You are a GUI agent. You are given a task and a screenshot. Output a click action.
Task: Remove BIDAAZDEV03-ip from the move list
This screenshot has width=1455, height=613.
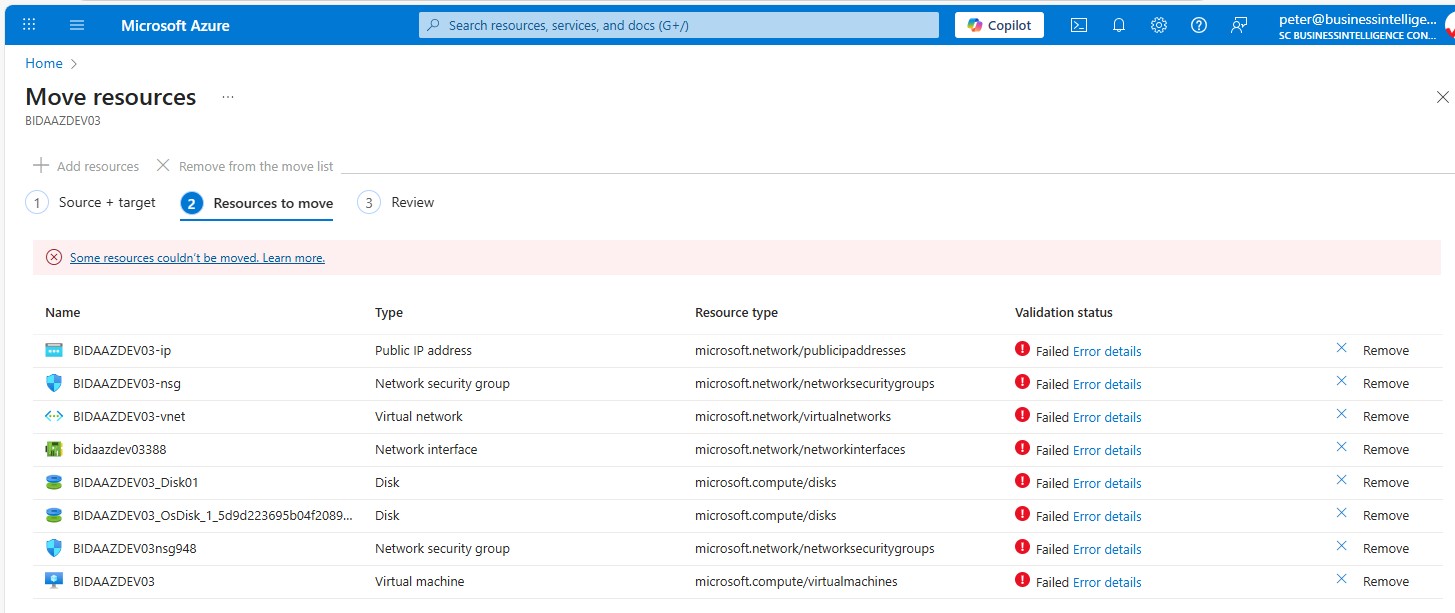(x=1372, y=350)
